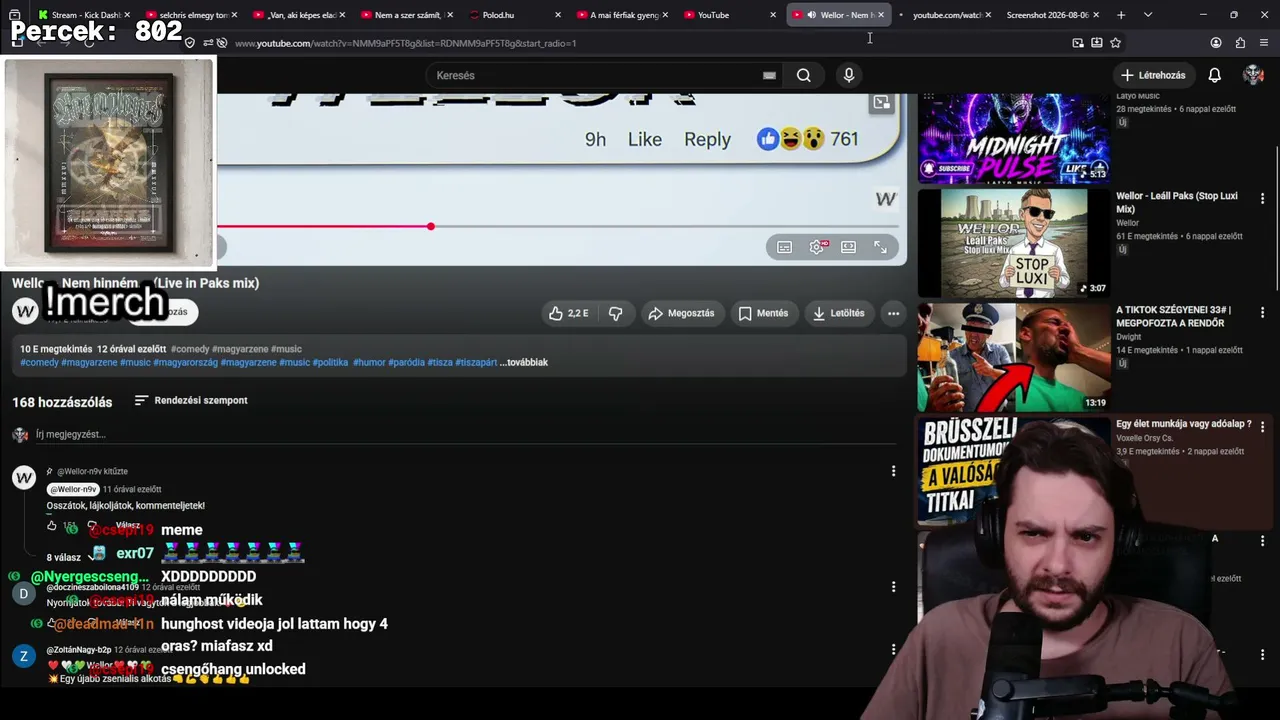Switch to the "Screenshot 2026-08-06" tab

tap(1054, 15)
